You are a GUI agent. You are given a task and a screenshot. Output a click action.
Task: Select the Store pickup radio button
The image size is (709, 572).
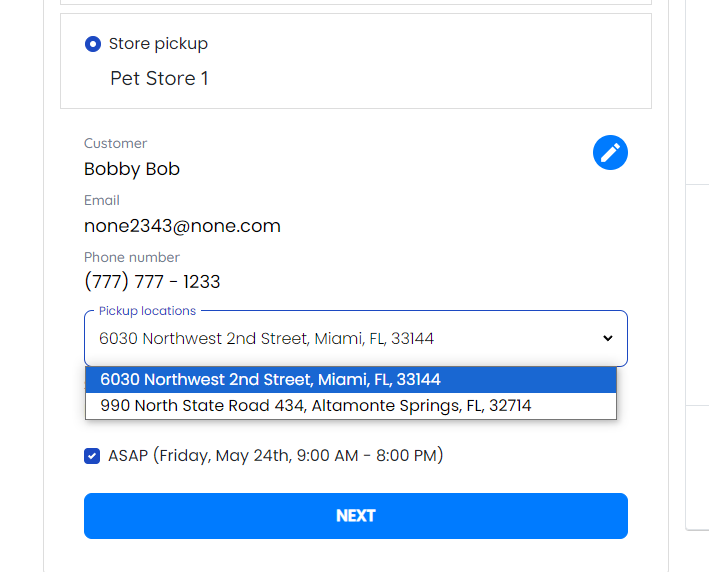click(93, 44)
